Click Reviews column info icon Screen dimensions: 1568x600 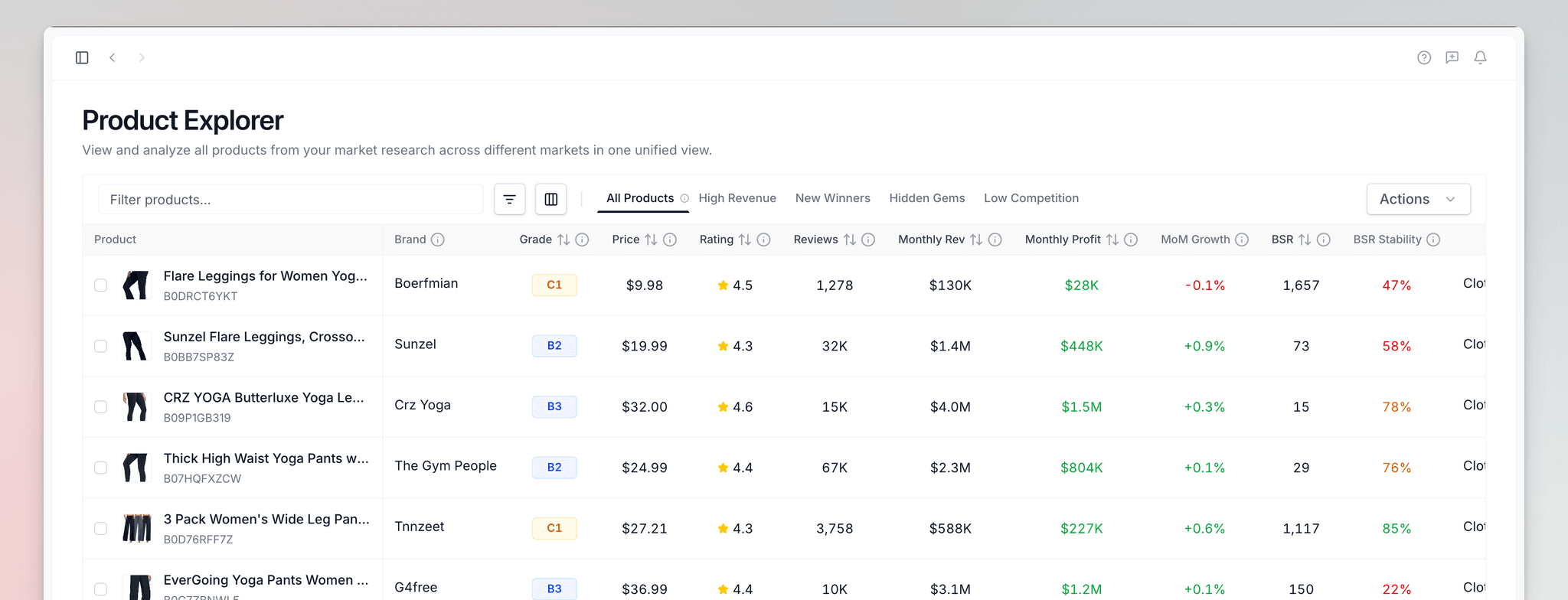point(868,240)
